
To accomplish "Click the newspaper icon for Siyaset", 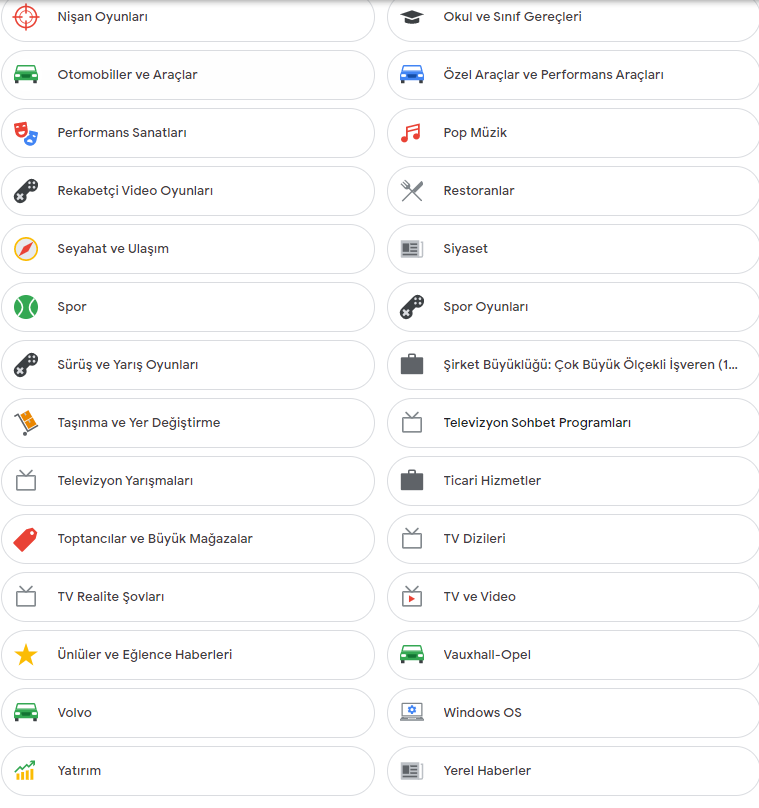I will tap(412, 249).
